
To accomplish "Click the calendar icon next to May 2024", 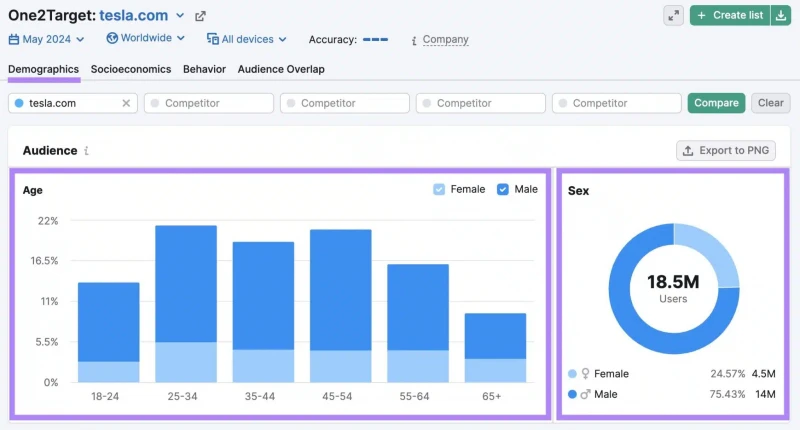I will tap(14, 39).
